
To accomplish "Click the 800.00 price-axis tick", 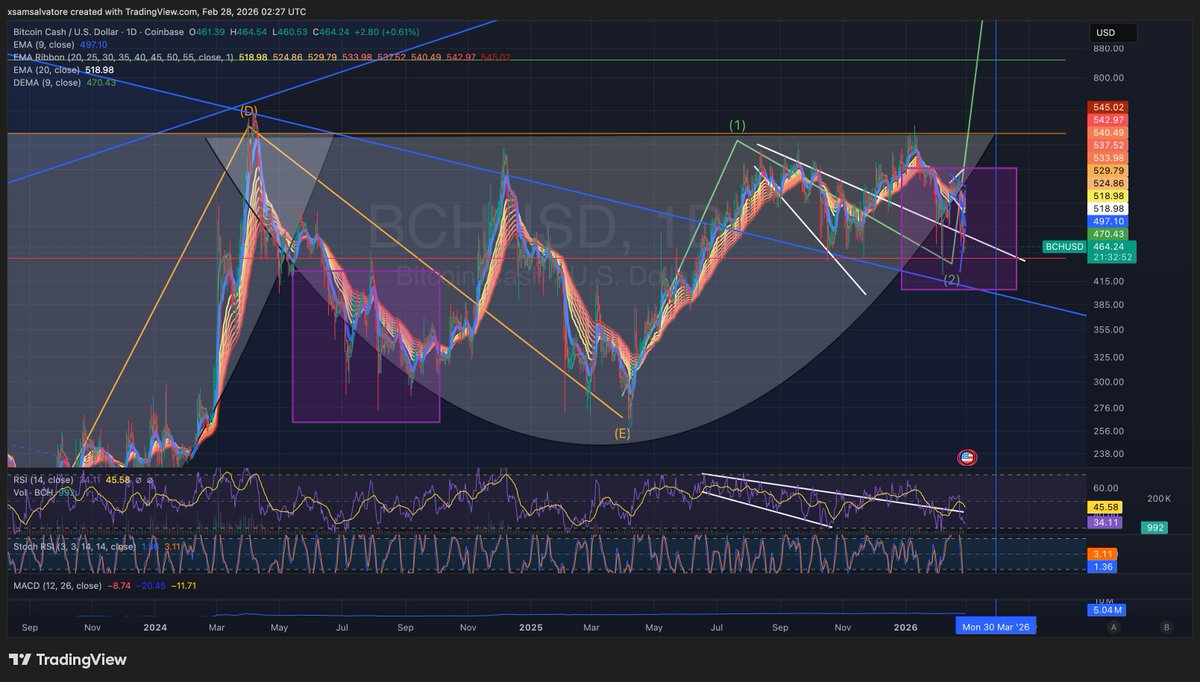I will (1107, 77).
